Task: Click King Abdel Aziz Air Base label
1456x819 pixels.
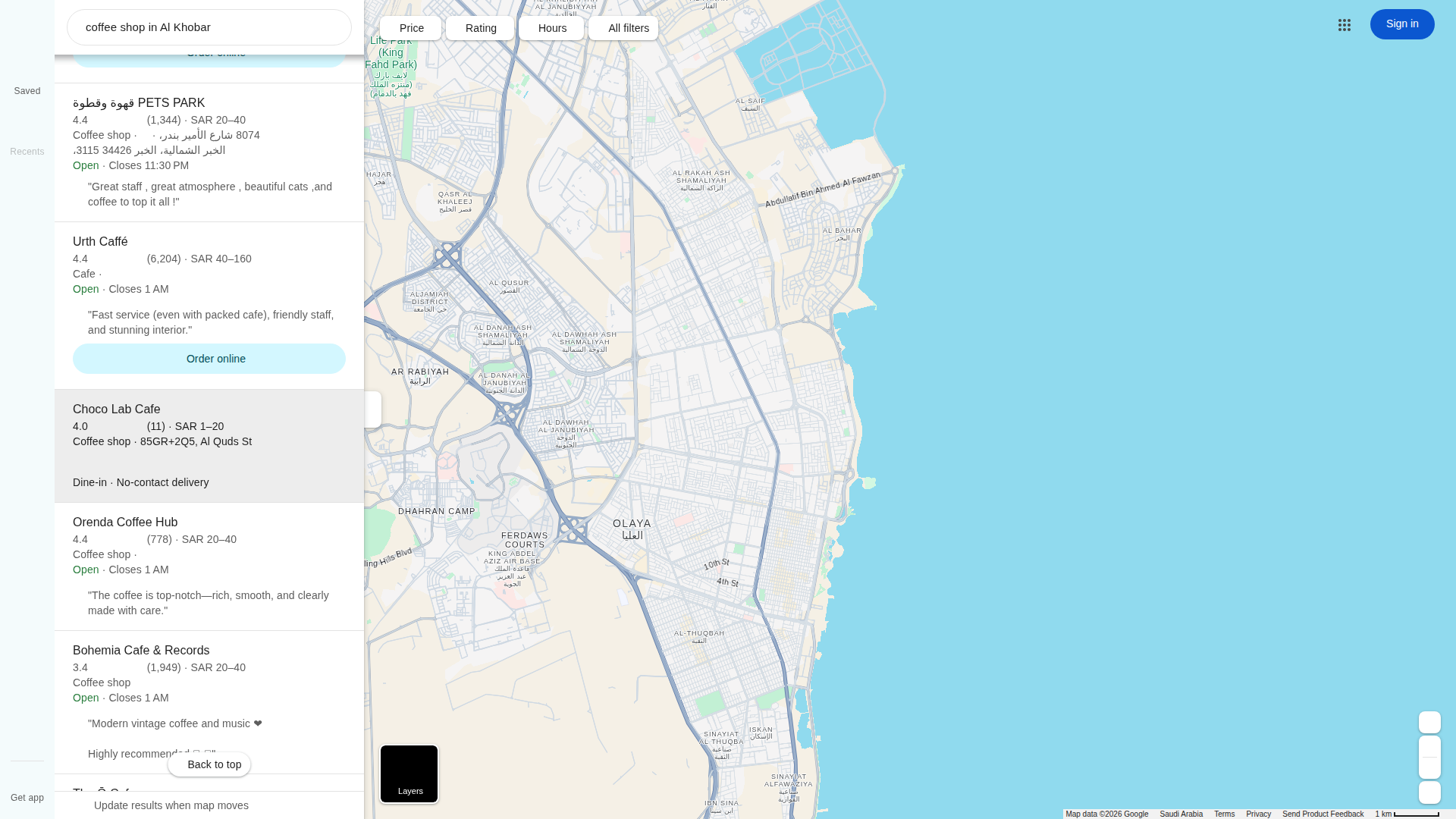Action: tap(513, 569)
